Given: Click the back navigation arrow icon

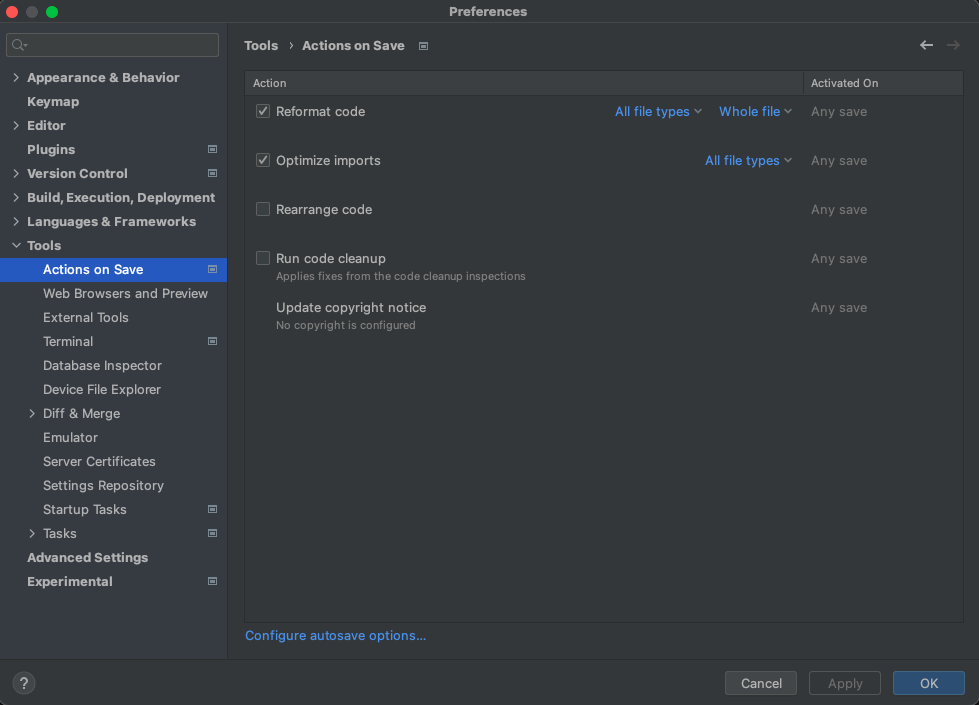Looking at the screenshot, I should pos(926,45).
